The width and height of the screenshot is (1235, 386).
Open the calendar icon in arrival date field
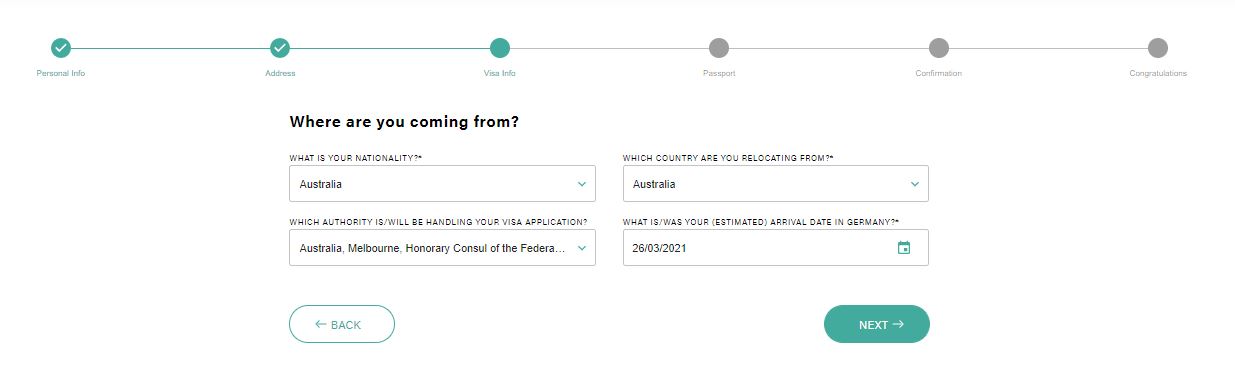coord(904,248)
